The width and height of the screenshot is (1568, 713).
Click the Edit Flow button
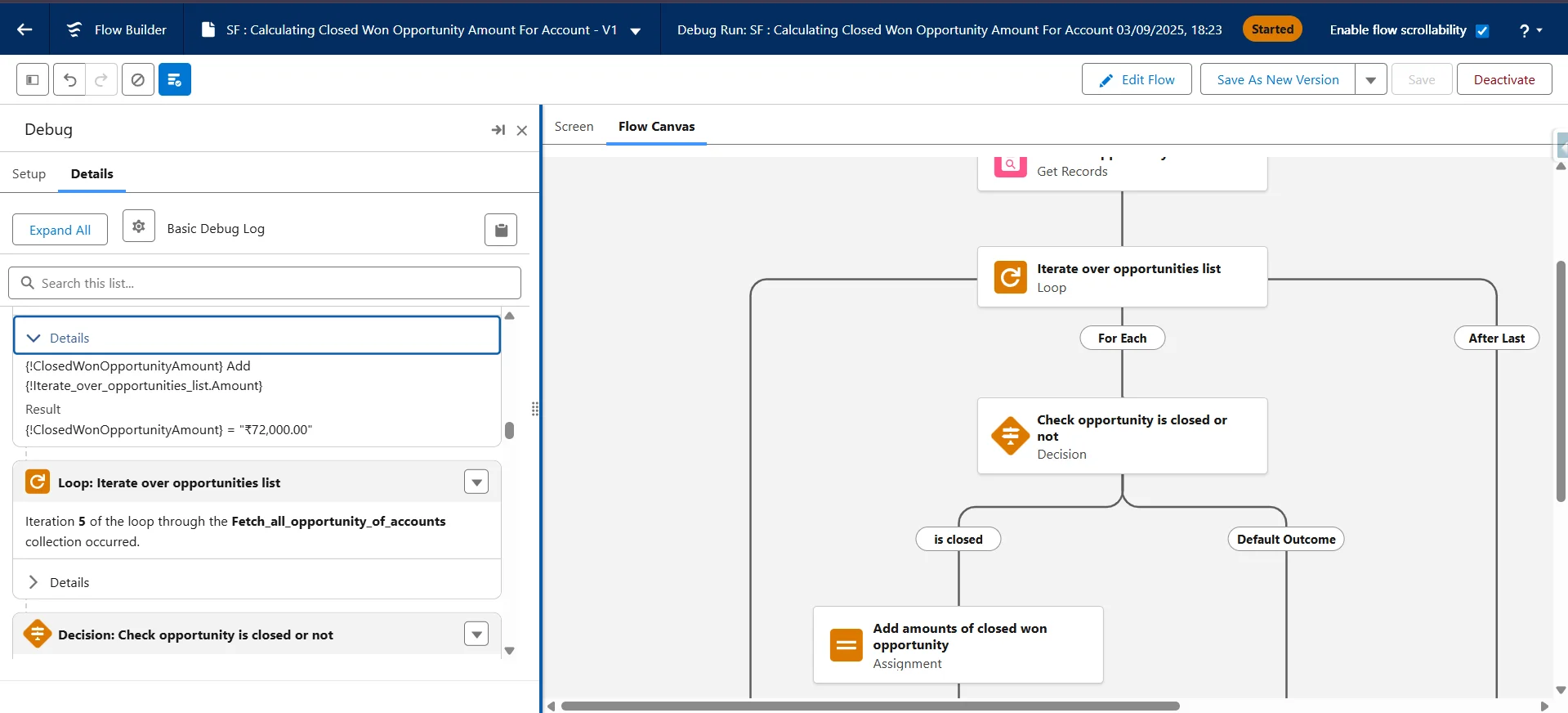[x=1137, y=79]
